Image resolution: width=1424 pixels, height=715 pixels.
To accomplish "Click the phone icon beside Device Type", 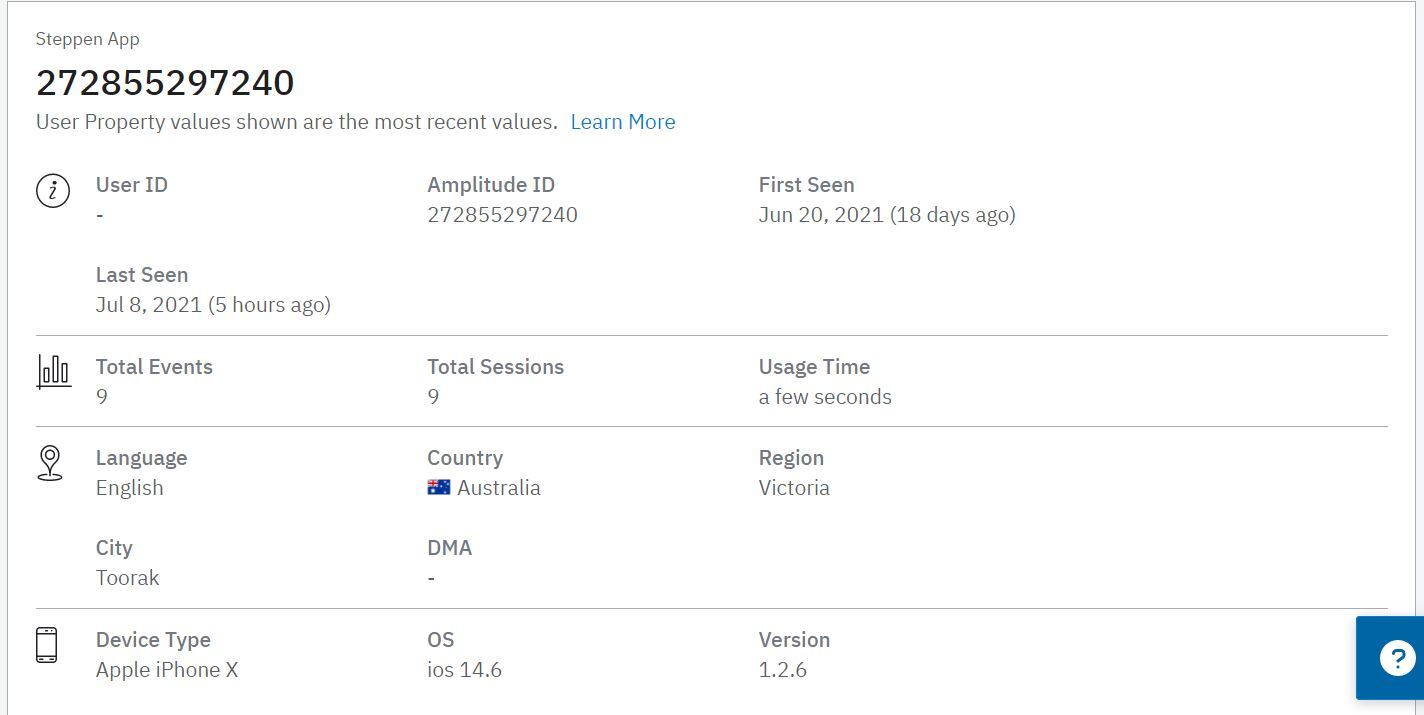I will (x=47, y=645).
